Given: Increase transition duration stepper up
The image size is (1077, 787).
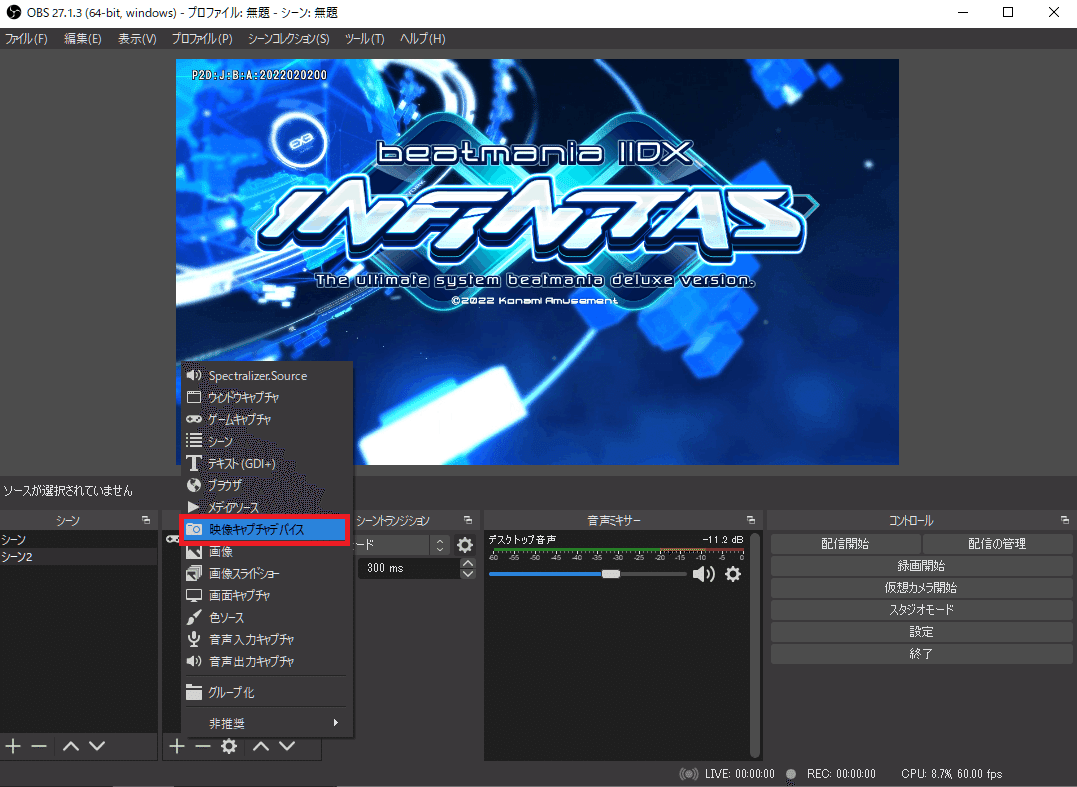Looking at the screenshot, I should [x=468, y=563].
